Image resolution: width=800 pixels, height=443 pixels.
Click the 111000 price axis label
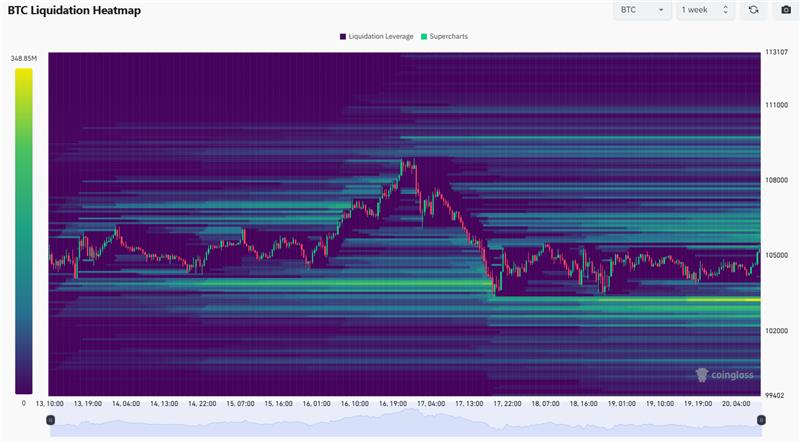pyautogui.click(x=776, y=105)
